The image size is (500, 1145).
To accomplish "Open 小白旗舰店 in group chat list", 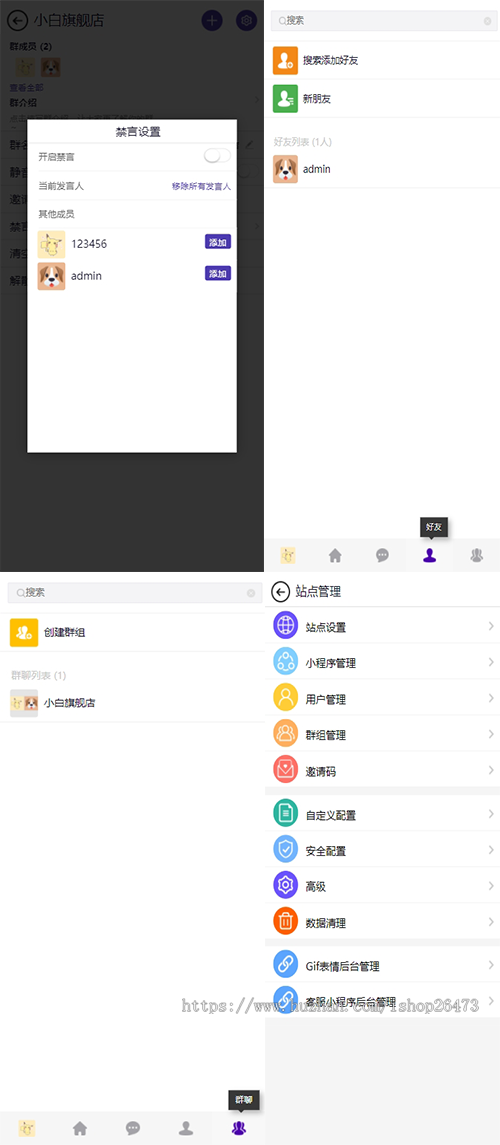I will (x=132, y=703).
